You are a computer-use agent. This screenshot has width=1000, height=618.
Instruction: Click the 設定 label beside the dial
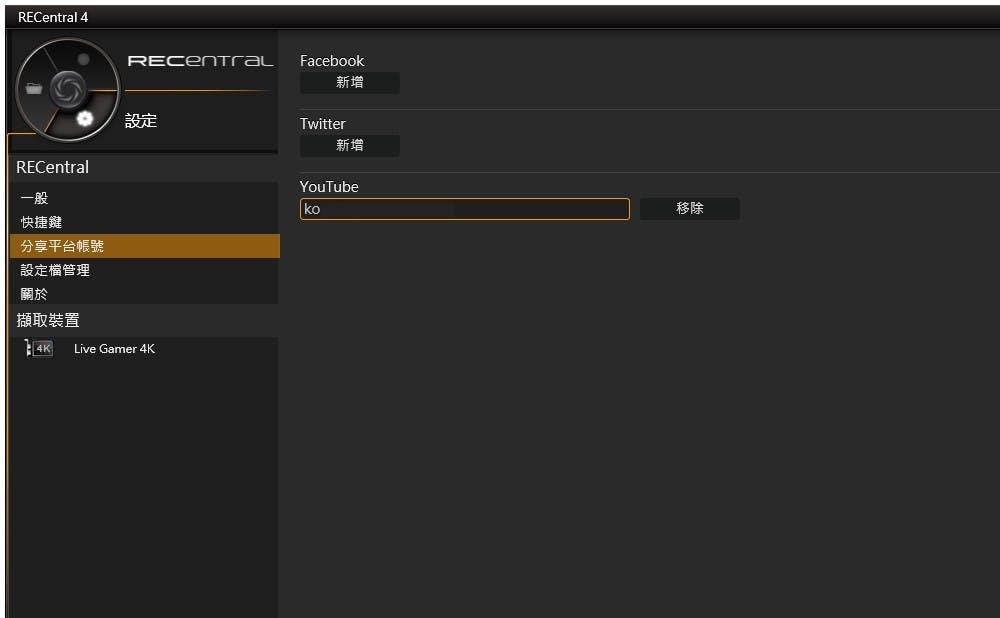[141, 121]
